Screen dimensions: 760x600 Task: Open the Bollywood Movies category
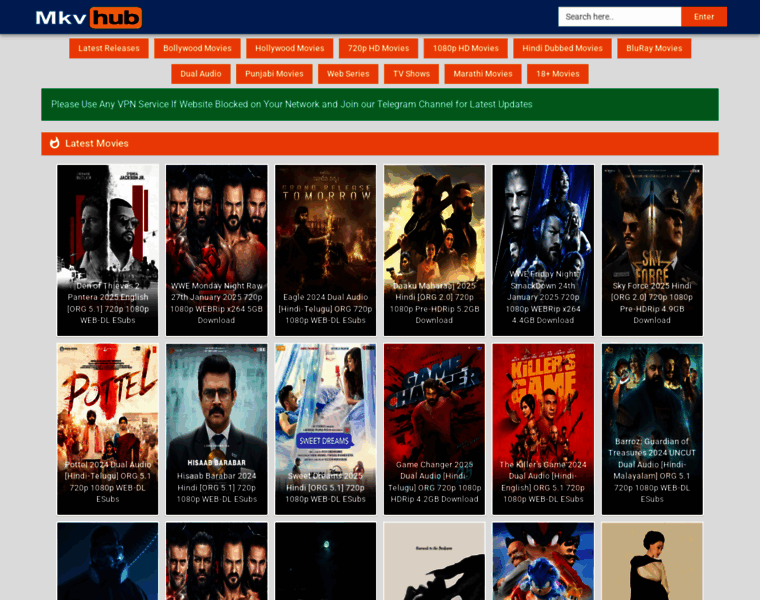coord(197,48)
